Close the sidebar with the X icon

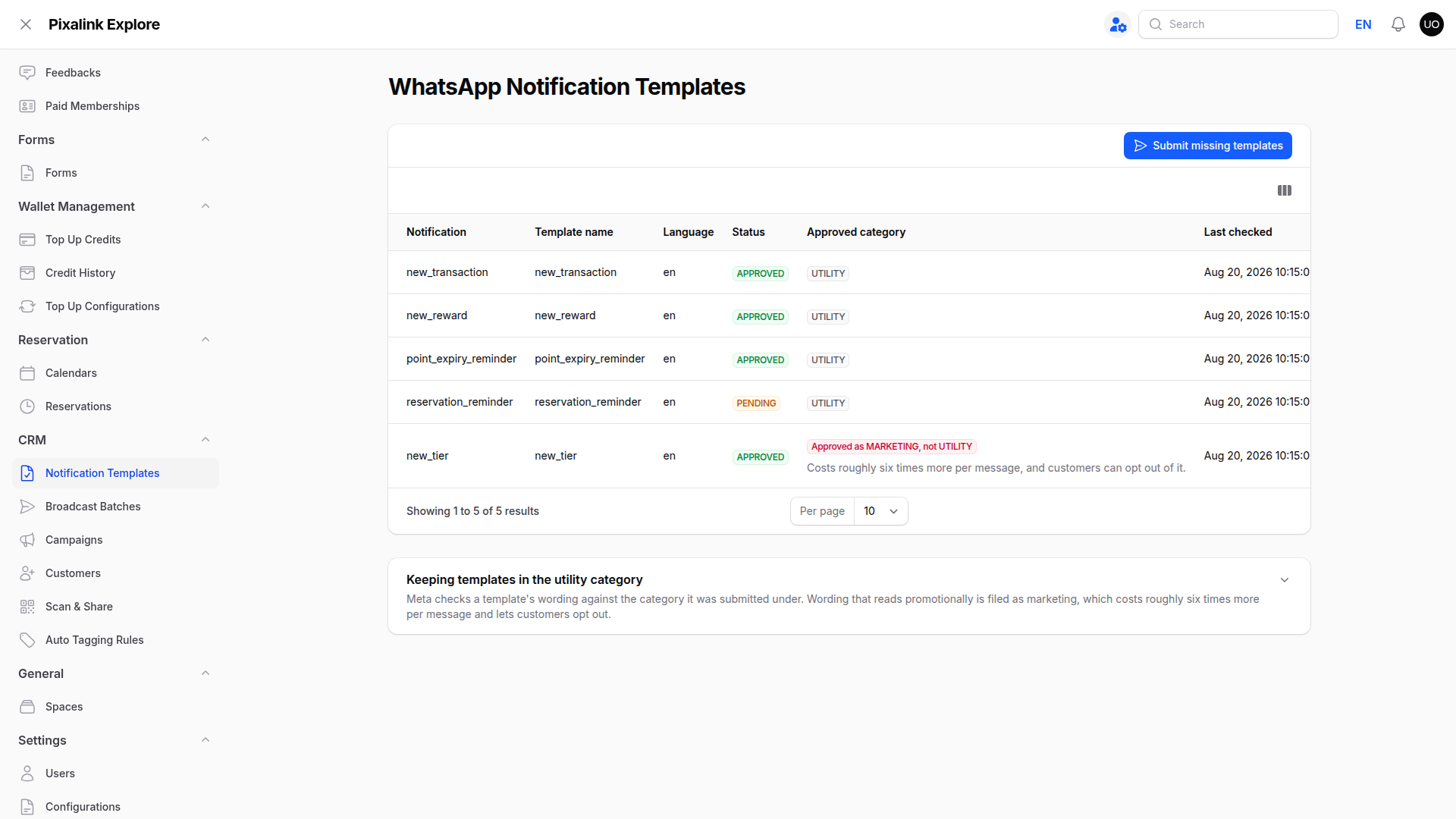pyautogui.click(x=26, y=24)
